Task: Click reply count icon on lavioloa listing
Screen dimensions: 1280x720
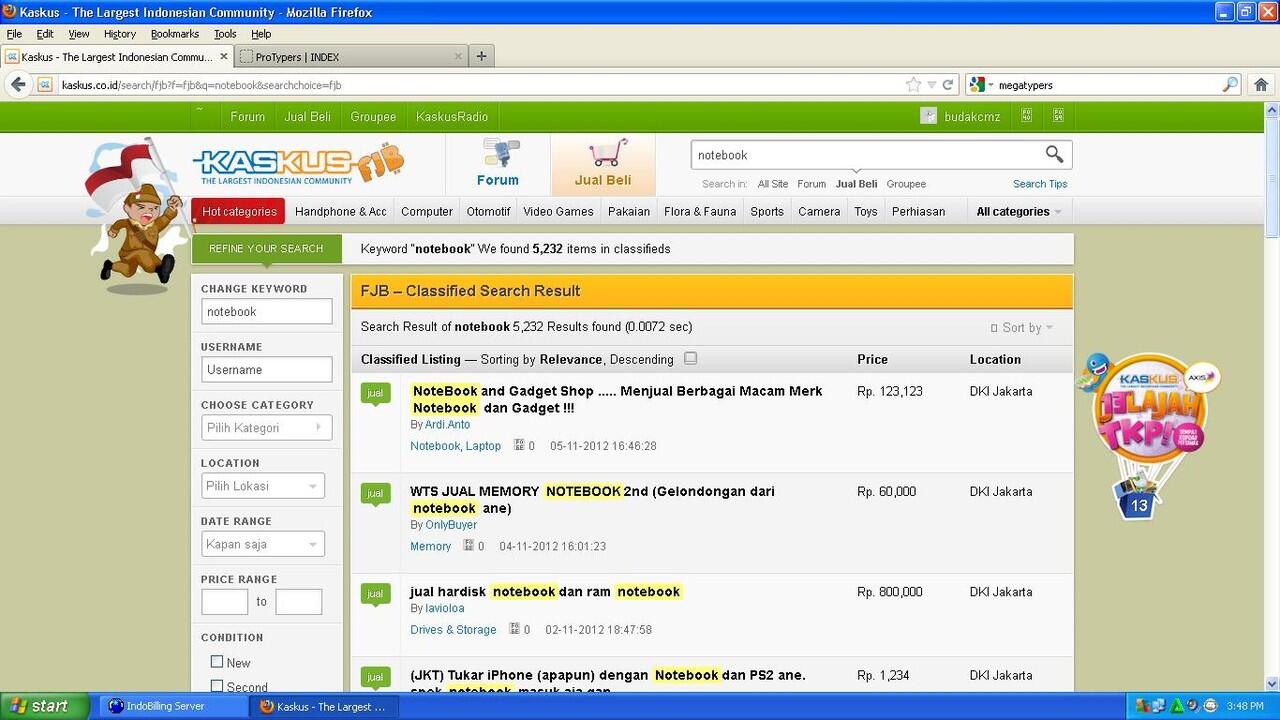Action: coord(514,629)
